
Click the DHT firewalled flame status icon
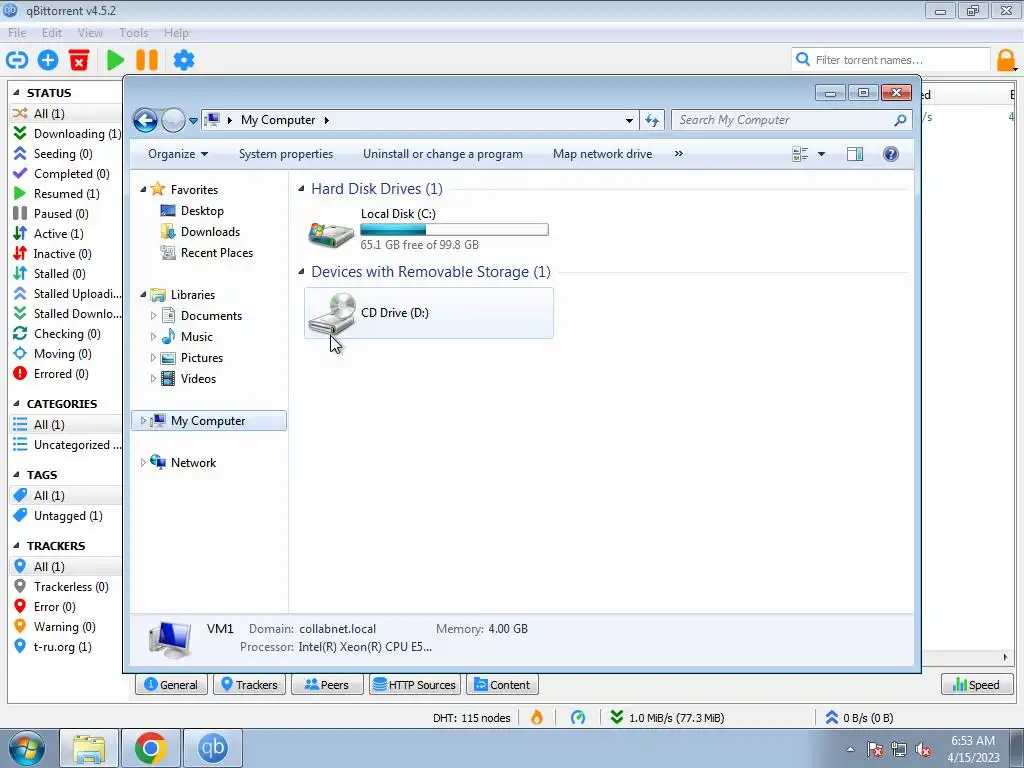click(x=537, y=718)
